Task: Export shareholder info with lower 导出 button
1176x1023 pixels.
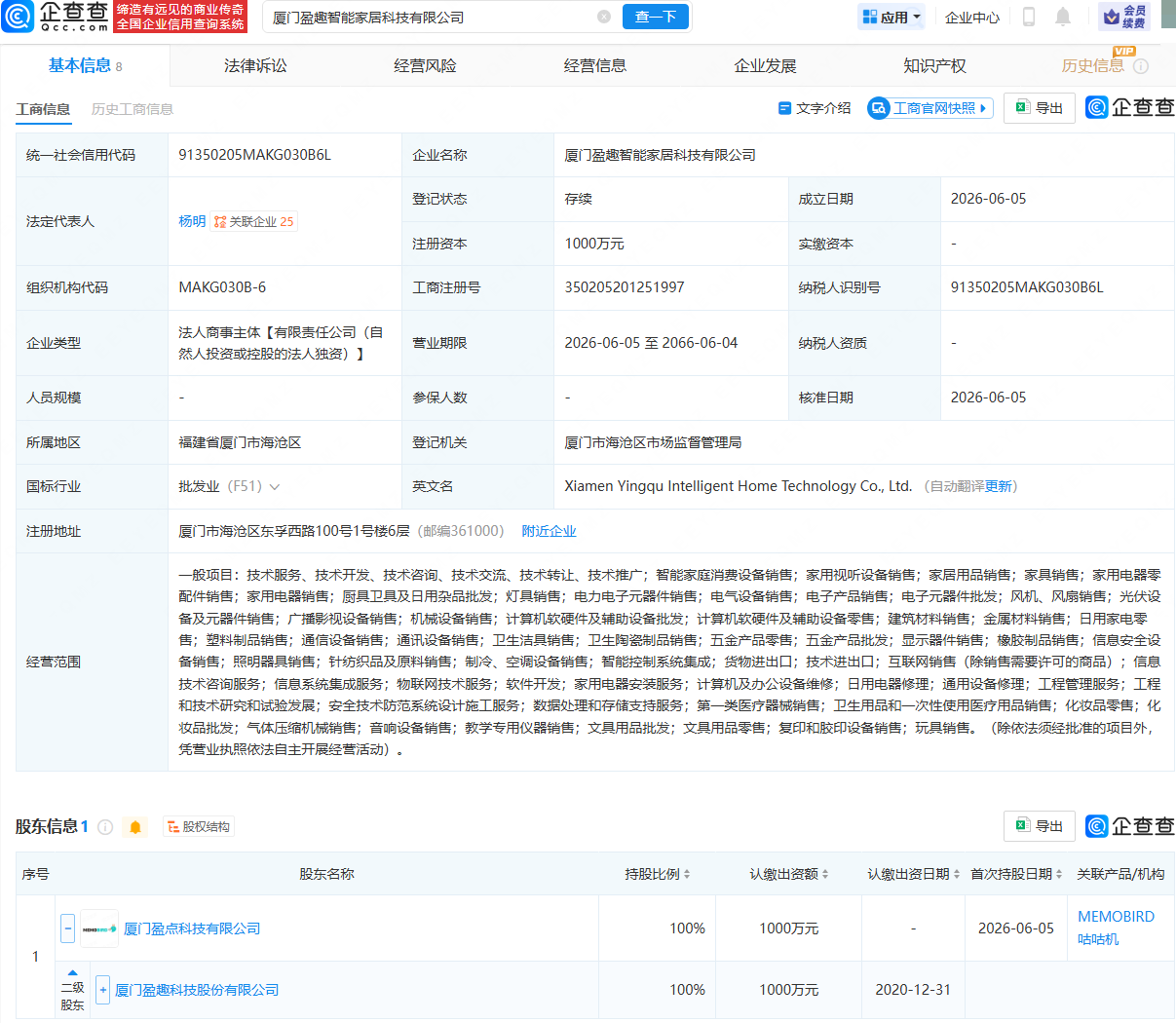Action: tap(1040, 826)
